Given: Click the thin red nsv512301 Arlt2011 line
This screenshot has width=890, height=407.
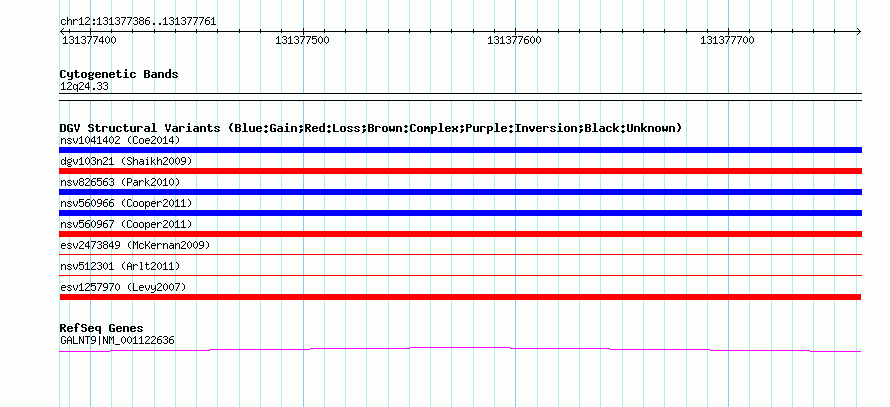Looking at the screenshot, I should (460, 275).
